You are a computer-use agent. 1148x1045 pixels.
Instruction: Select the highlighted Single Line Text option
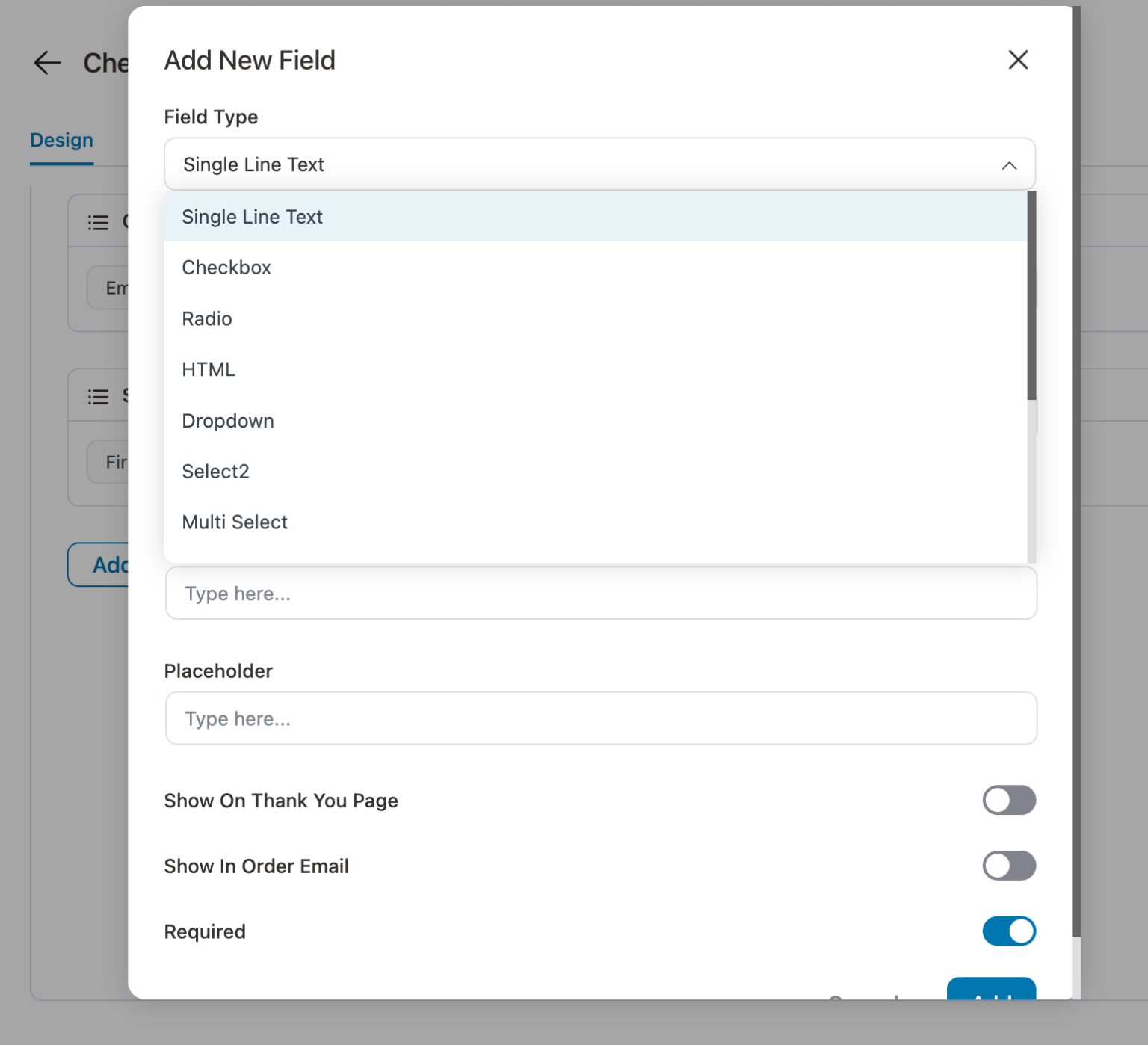[252, 217]
